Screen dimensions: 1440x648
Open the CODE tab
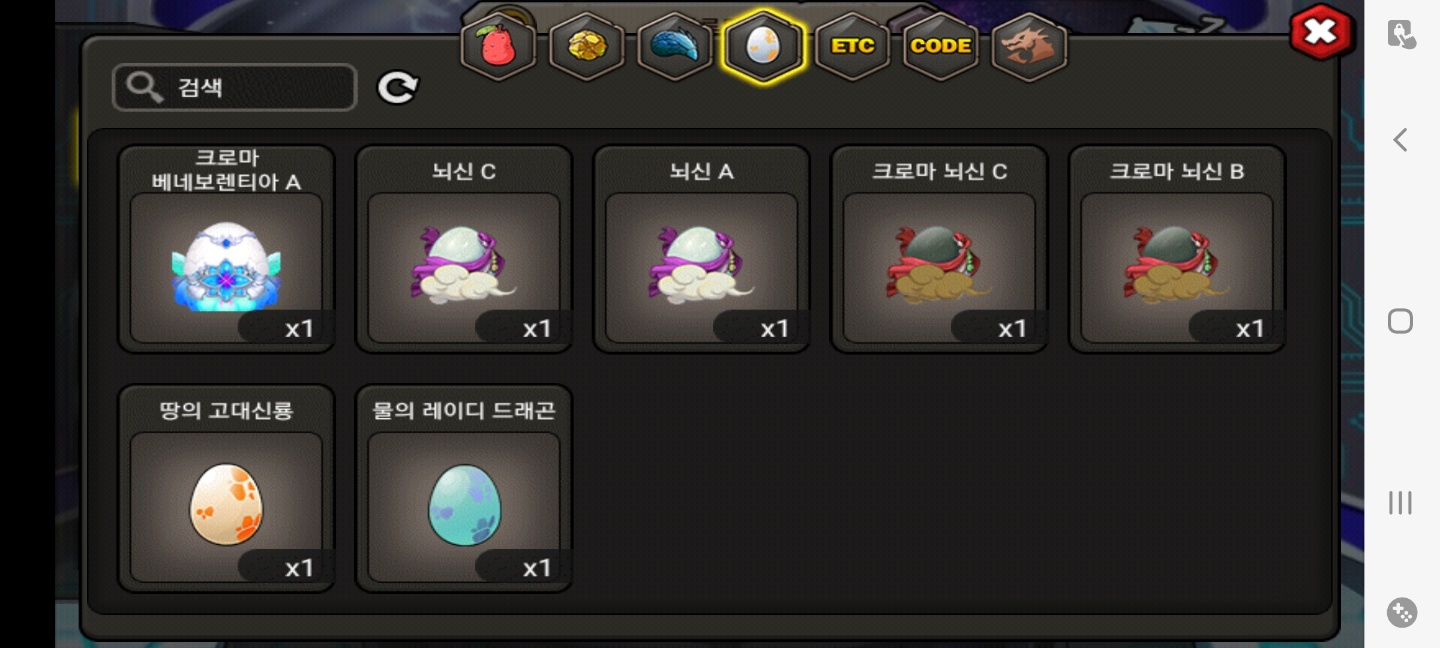[941, 46]
